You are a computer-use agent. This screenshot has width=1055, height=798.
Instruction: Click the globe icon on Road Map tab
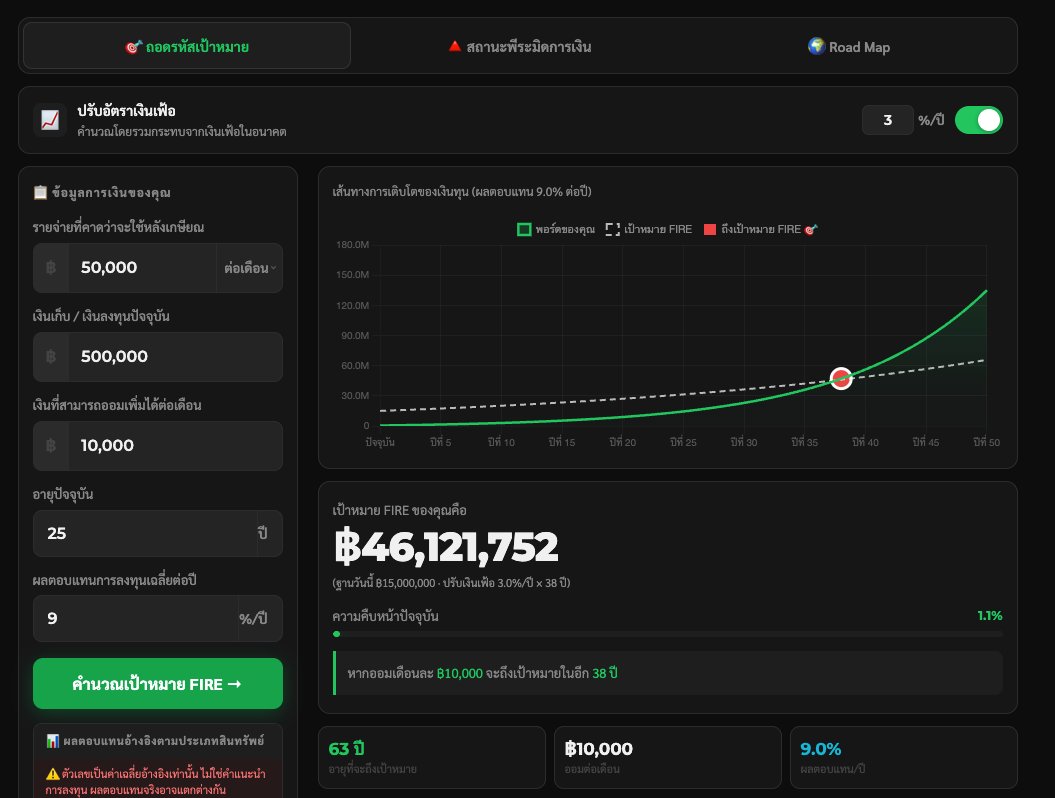point(816,46)
